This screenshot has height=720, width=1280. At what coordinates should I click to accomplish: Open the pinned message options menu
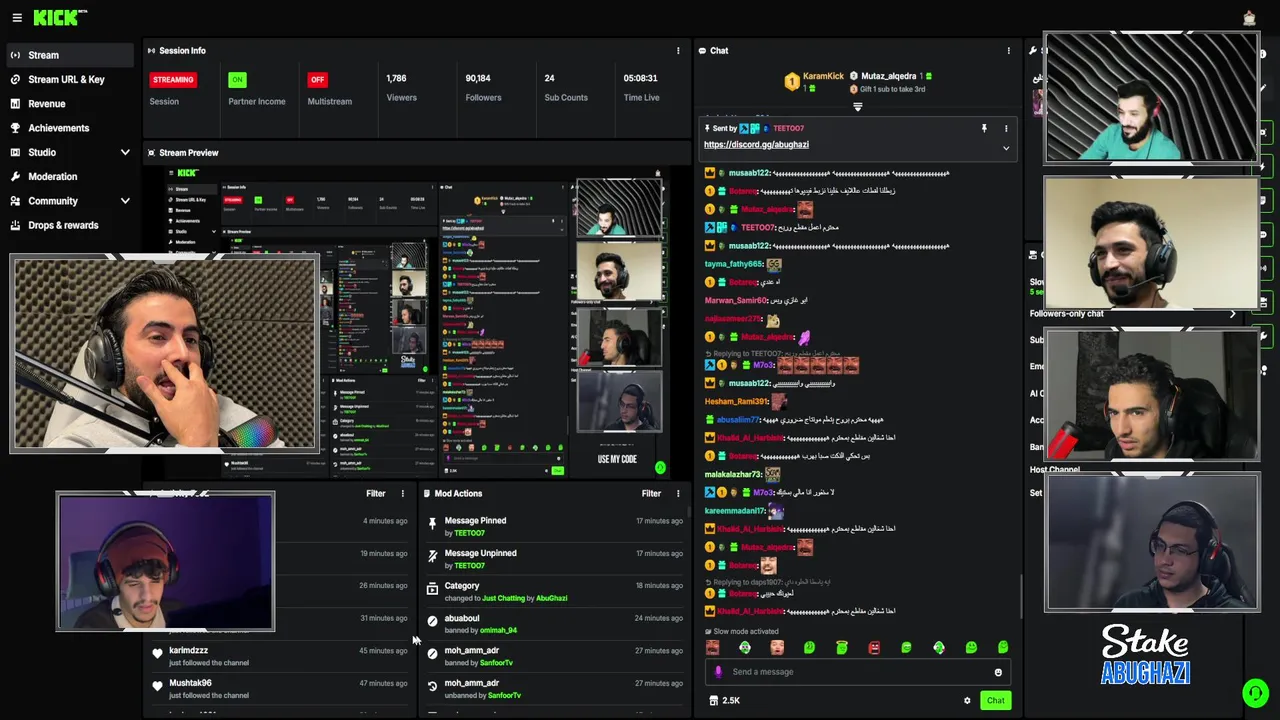[1006, 128]
